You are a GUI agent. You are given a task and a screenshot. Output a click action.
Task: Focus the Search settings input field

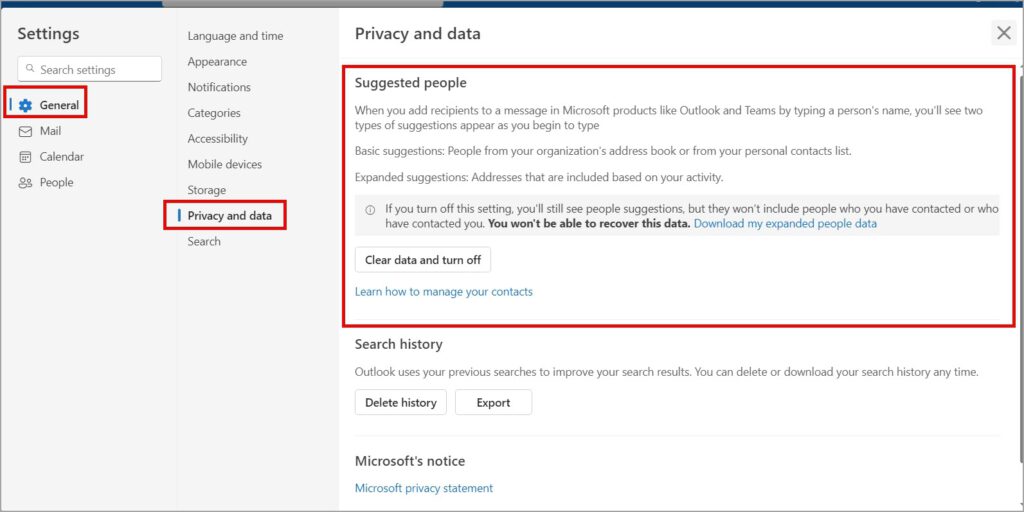(x=89, y=69)
